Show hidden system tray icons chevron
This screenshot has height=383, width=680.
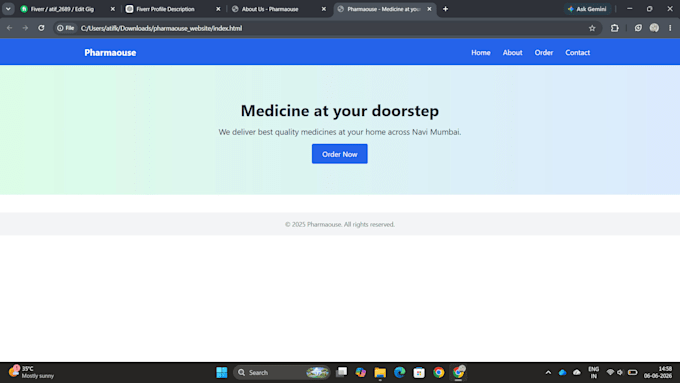(548, 372)
